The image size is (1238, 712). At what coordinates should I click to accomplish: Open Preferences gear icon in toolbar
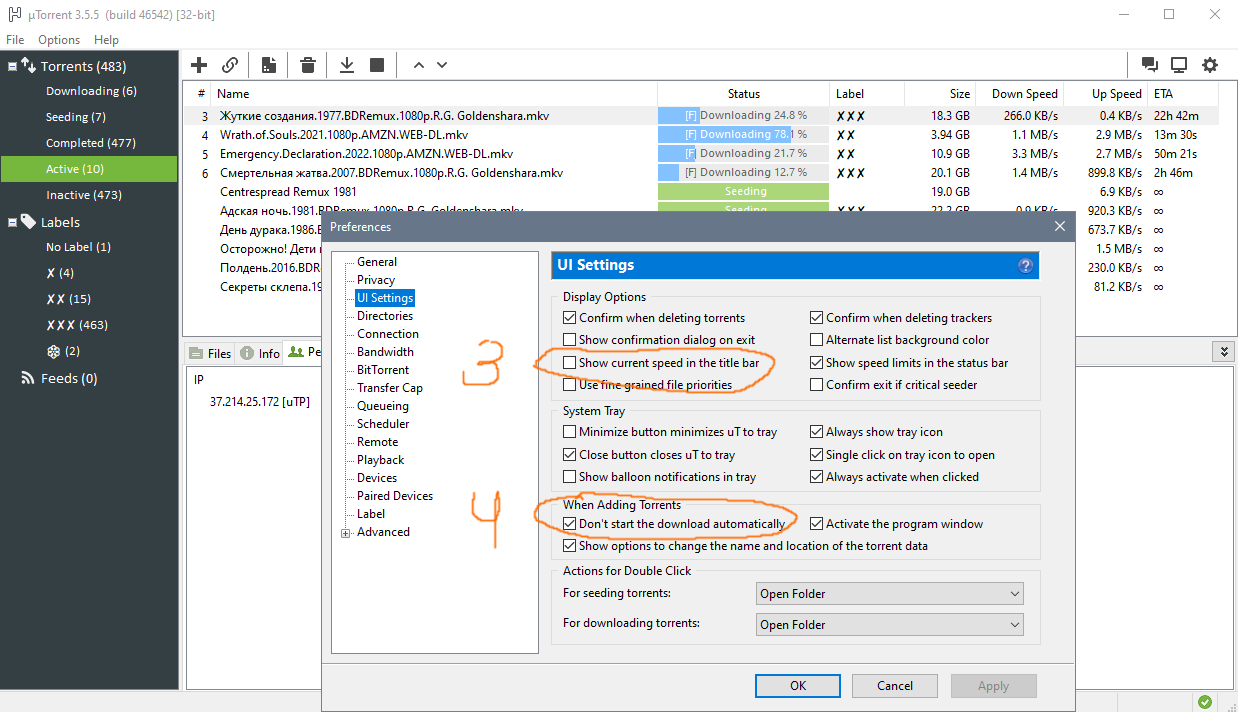pyautogui.click(x=1210, y=65)
